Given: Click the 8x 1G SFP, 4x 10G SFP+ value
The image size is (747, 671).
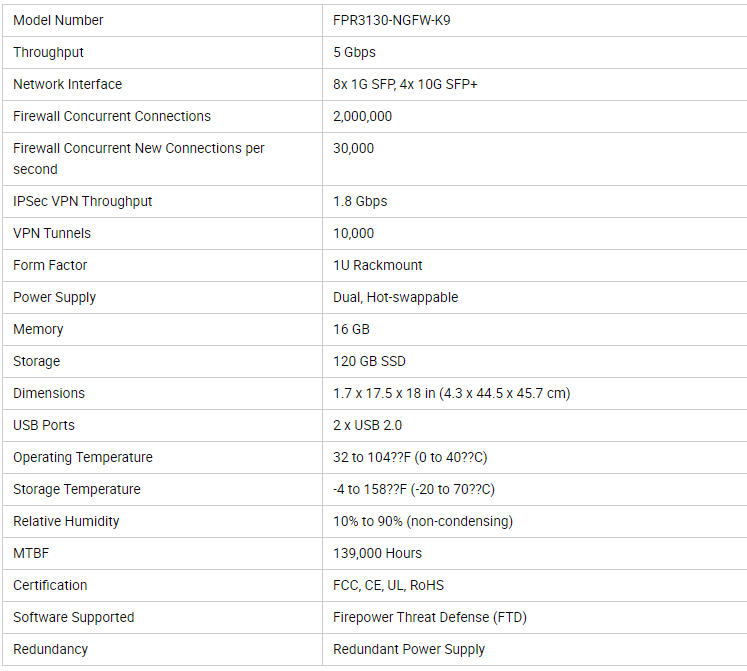Looking at the screenshot, I should pos(405,84).
